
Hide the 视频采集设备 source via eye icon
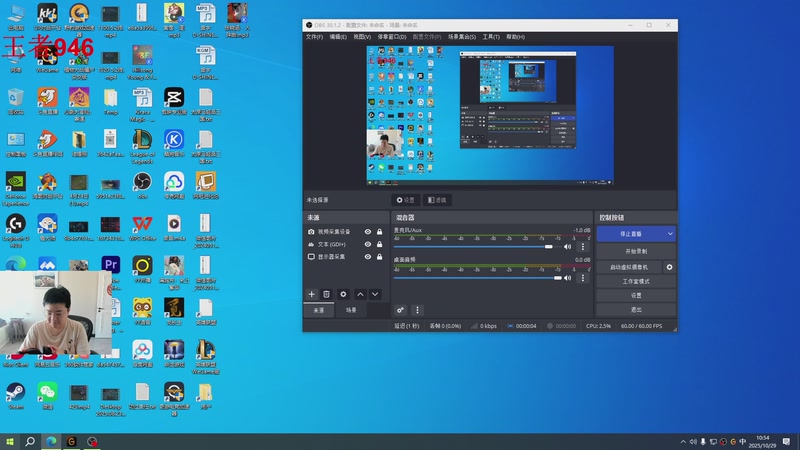pos(367,232)
